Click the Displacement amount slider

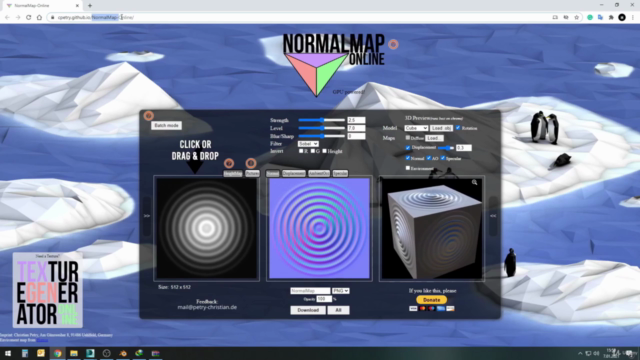click(446, 148)
